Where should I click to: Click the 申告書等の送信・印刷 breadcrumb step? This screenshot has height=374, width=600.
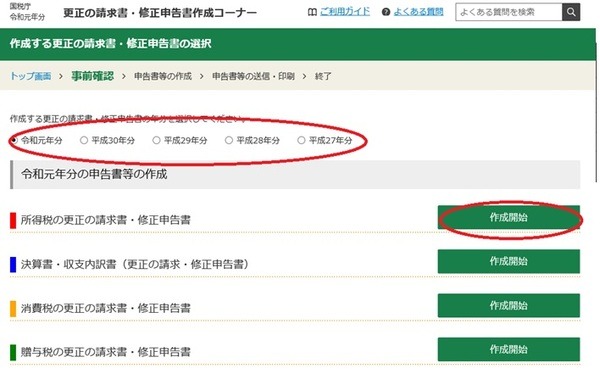253,76
